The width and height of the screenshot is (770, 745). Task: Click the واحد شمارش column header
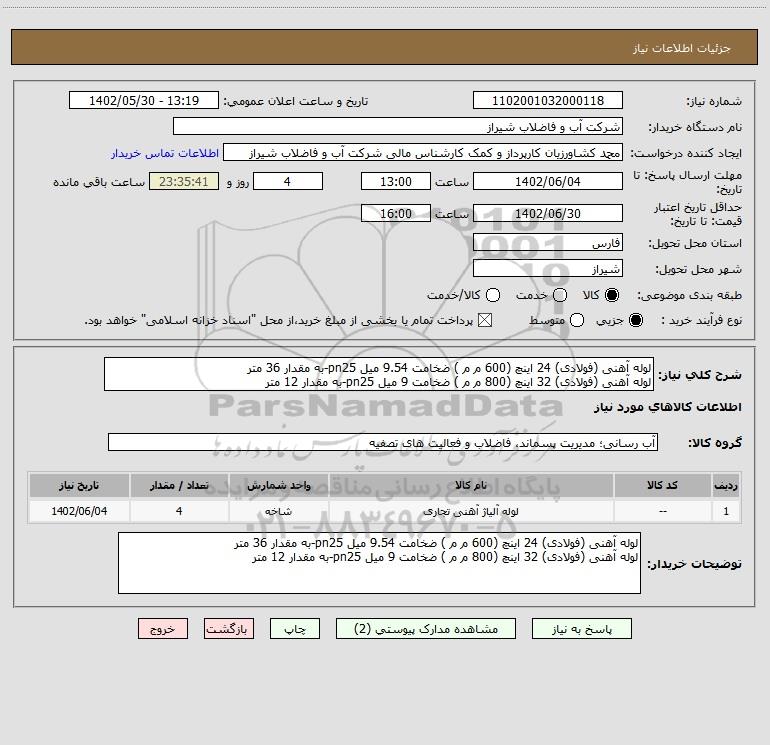[x=278, y=485]
